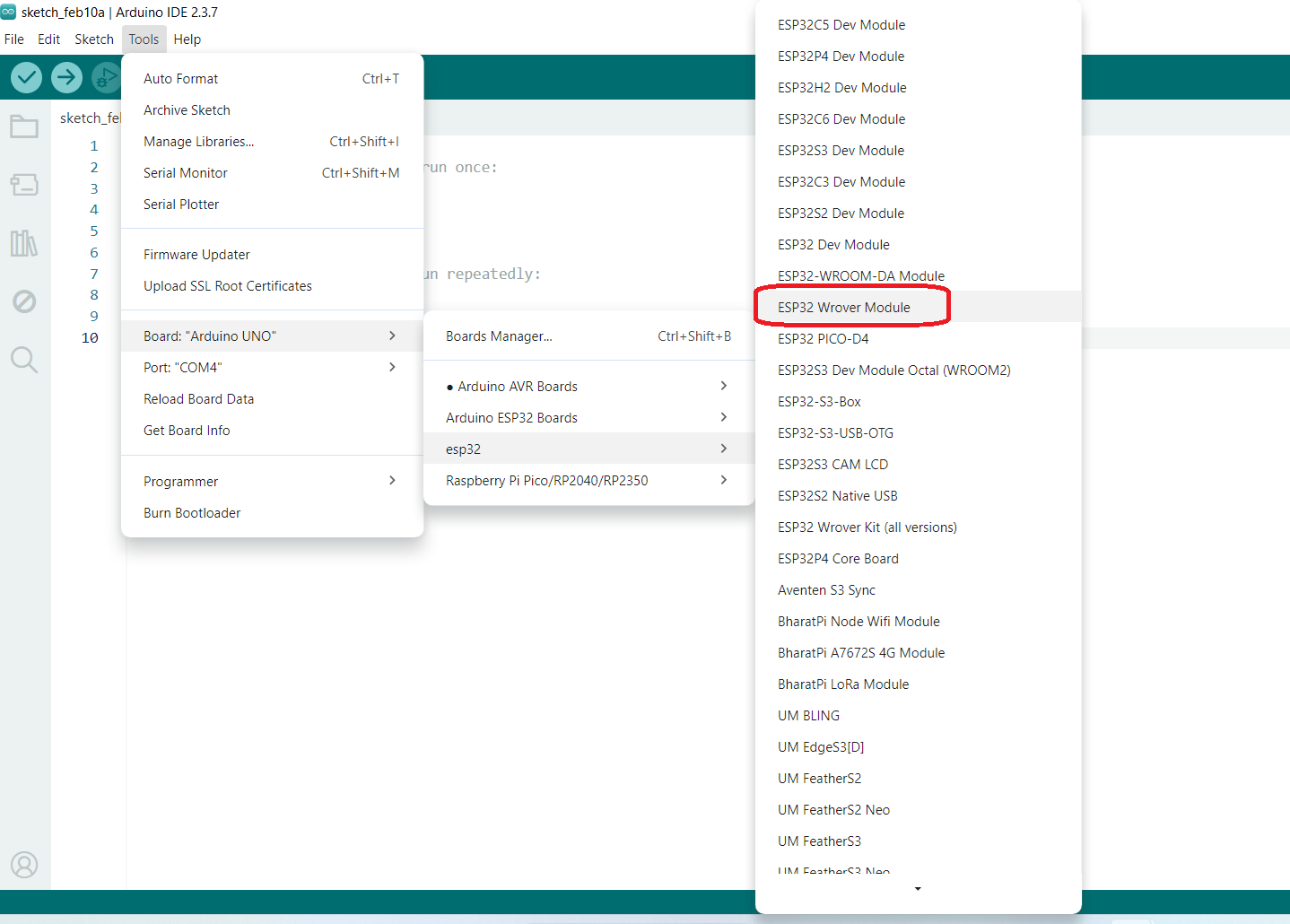This screenshot has width=1290, height=924.
Task: Select ESP32P4 Core Board
Action: (x=919, y=559)
